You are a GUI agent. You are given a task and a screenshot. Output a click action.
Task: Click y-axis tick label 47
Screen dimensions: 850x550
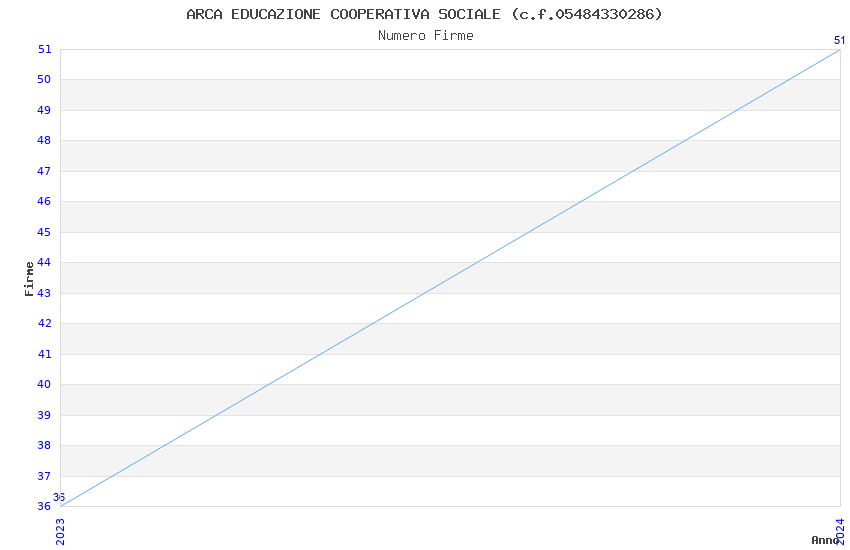tap(44, 171)
